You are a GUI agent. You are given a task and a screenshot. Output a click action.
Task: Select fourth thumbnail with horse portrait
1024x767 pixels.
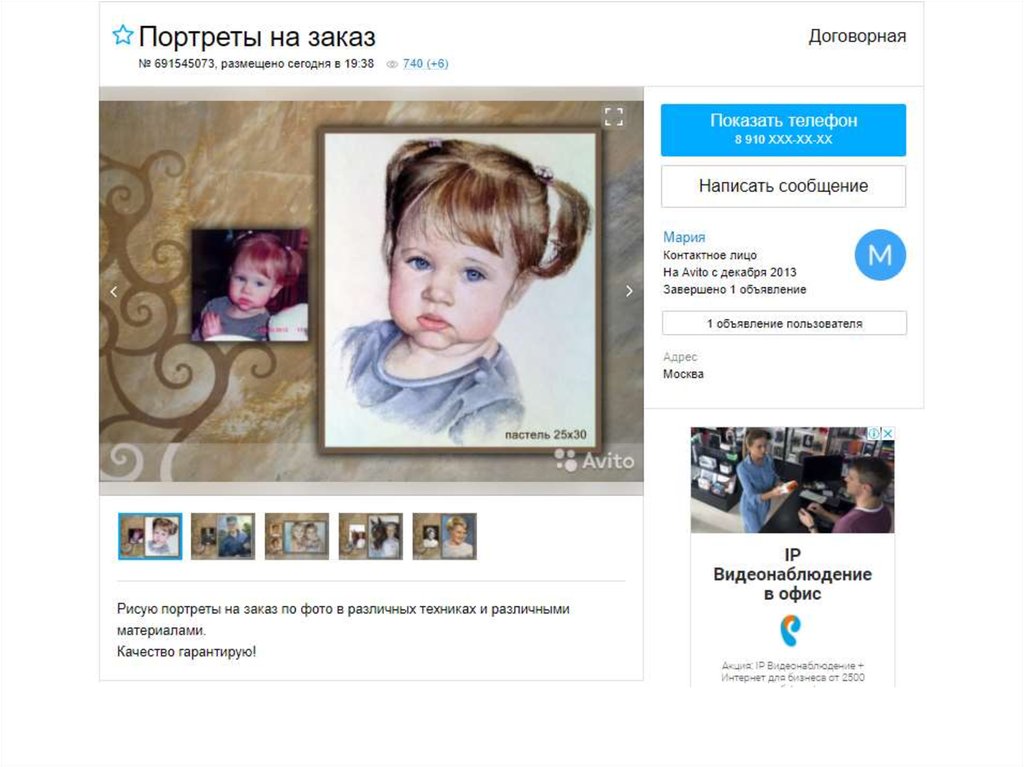(x=371, y=536)
